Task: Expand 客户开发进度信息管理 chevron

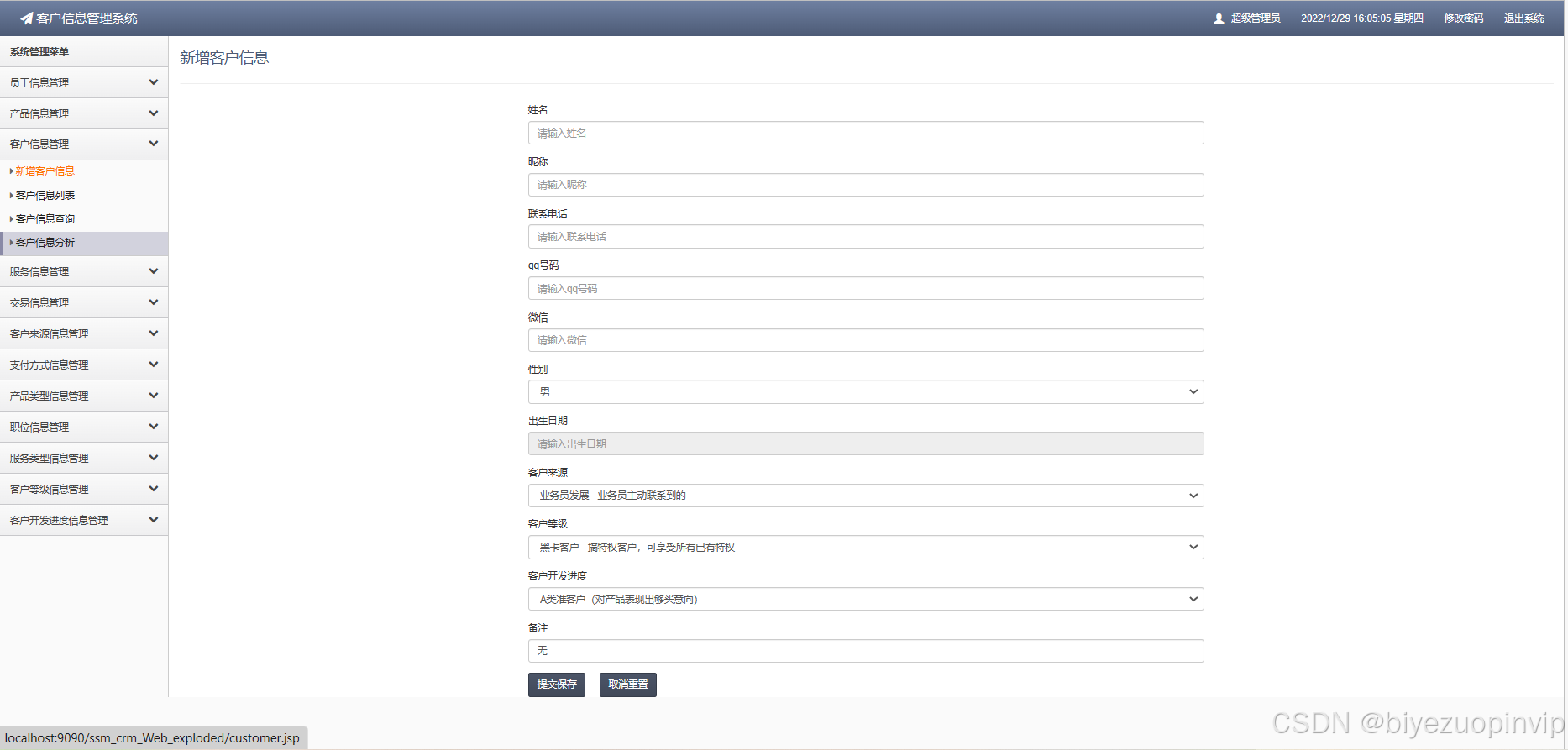Action: coord(154,520)
